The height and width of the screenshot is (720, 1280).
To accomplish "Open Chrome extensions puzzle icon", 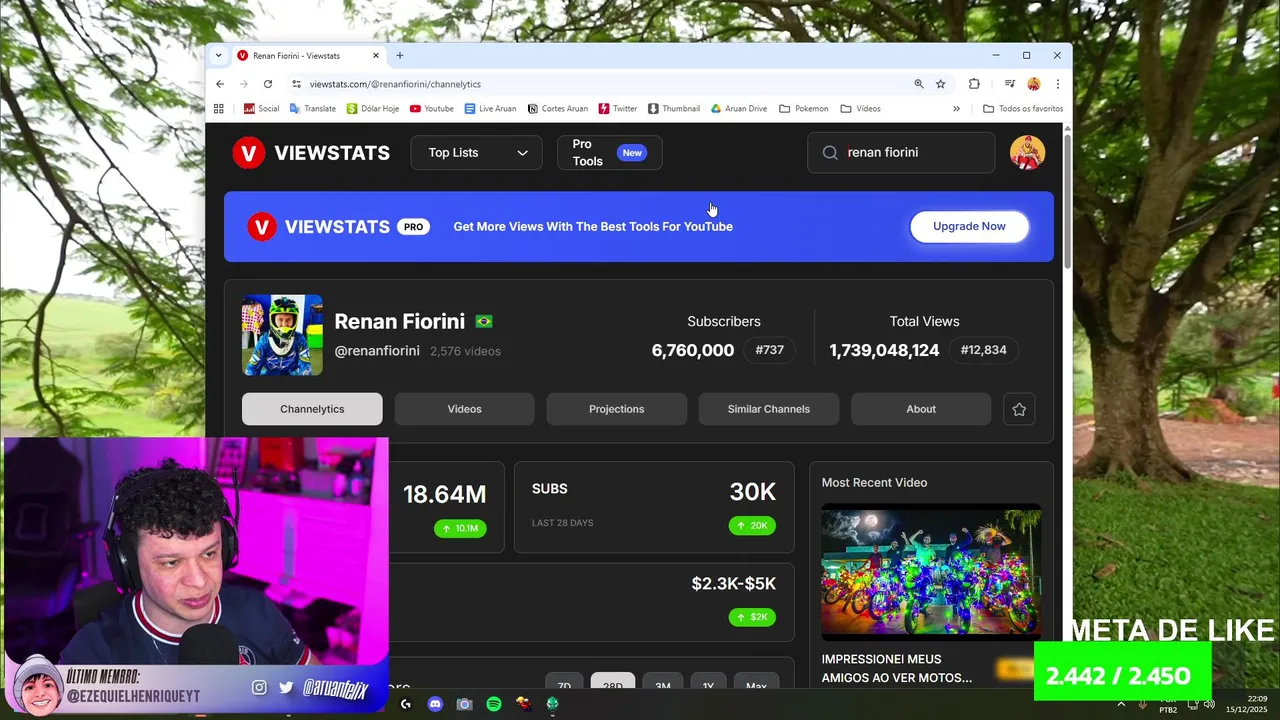I will coord(974,84).
